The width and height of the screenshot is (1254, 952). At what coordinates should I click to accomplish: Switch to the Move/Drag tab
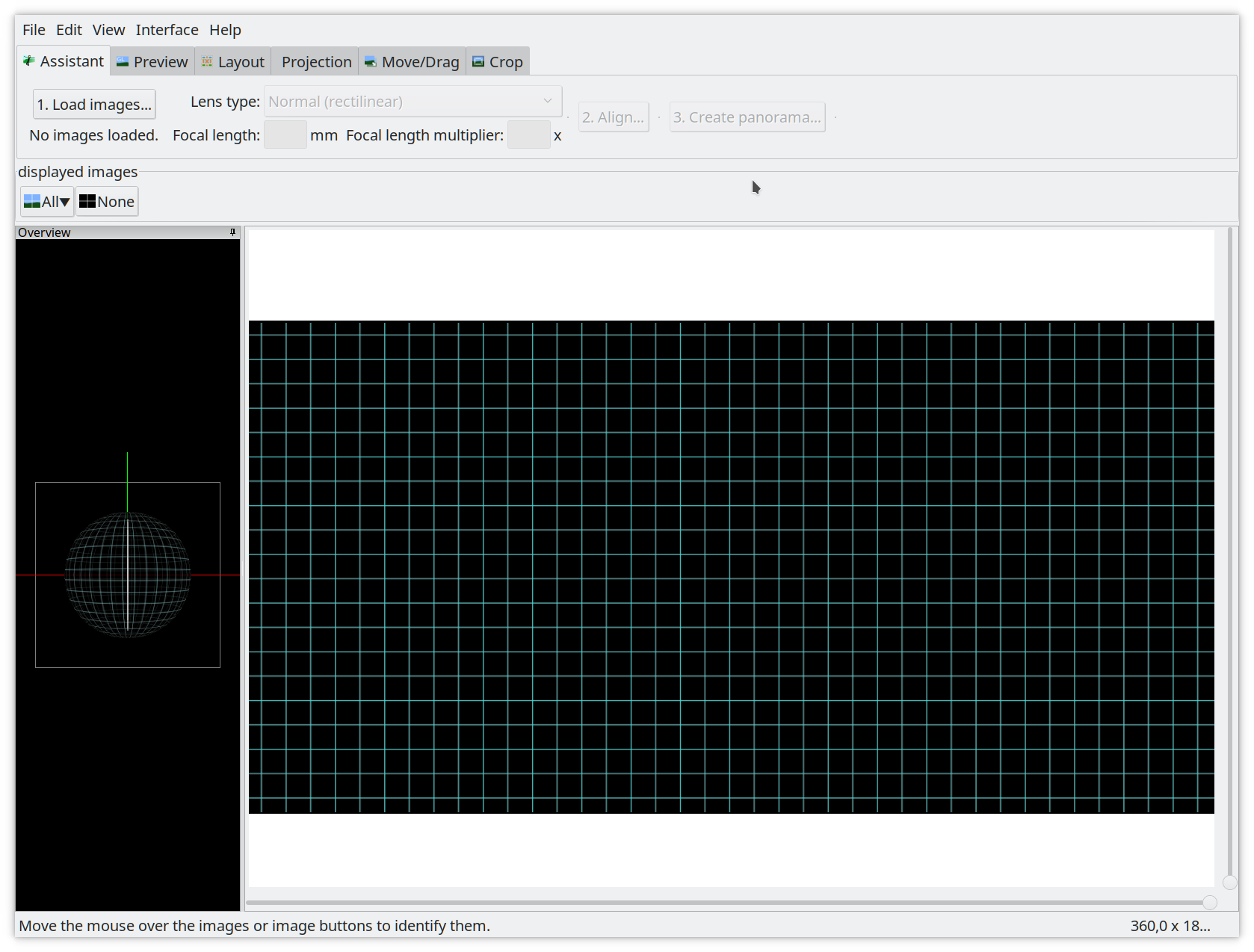coord(413,62)
